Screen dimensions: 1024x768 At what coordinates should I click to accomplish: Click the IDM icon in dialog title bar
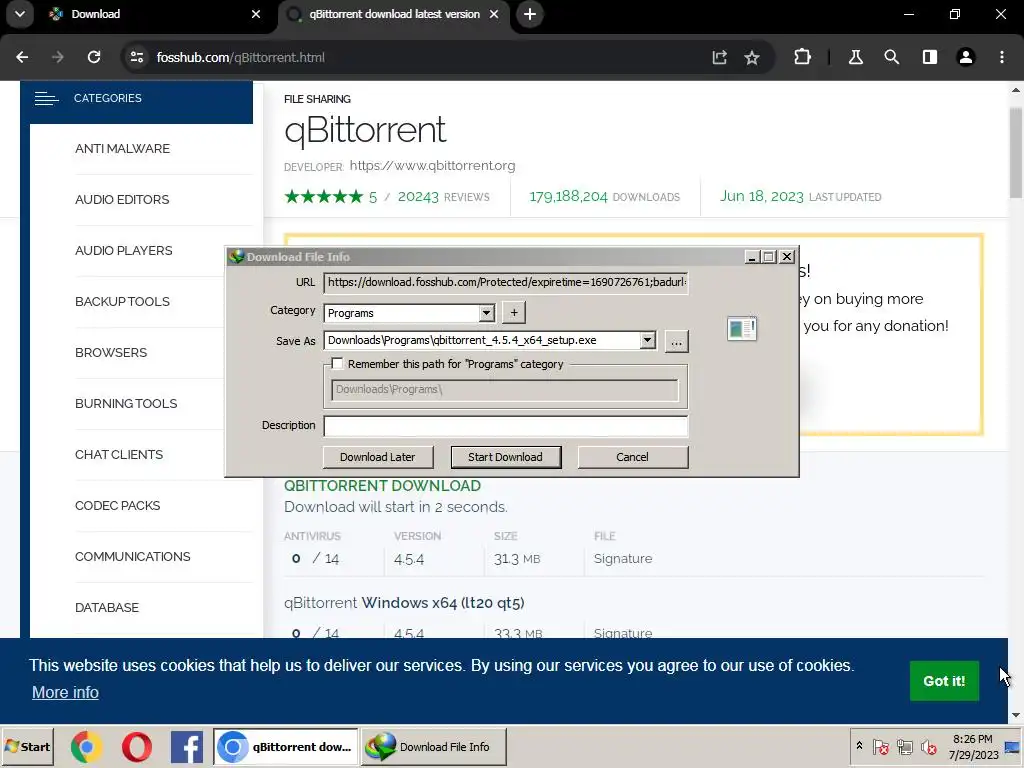point(236,257)
